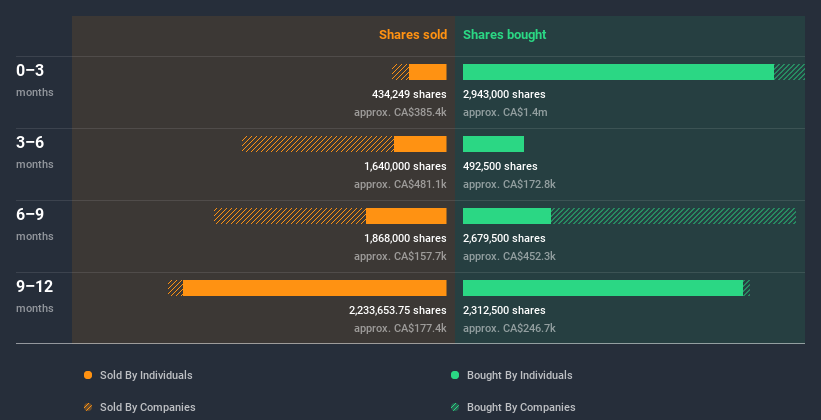
Task: Click the 492,500 shares bought value
Action: (x=500, y=167)
